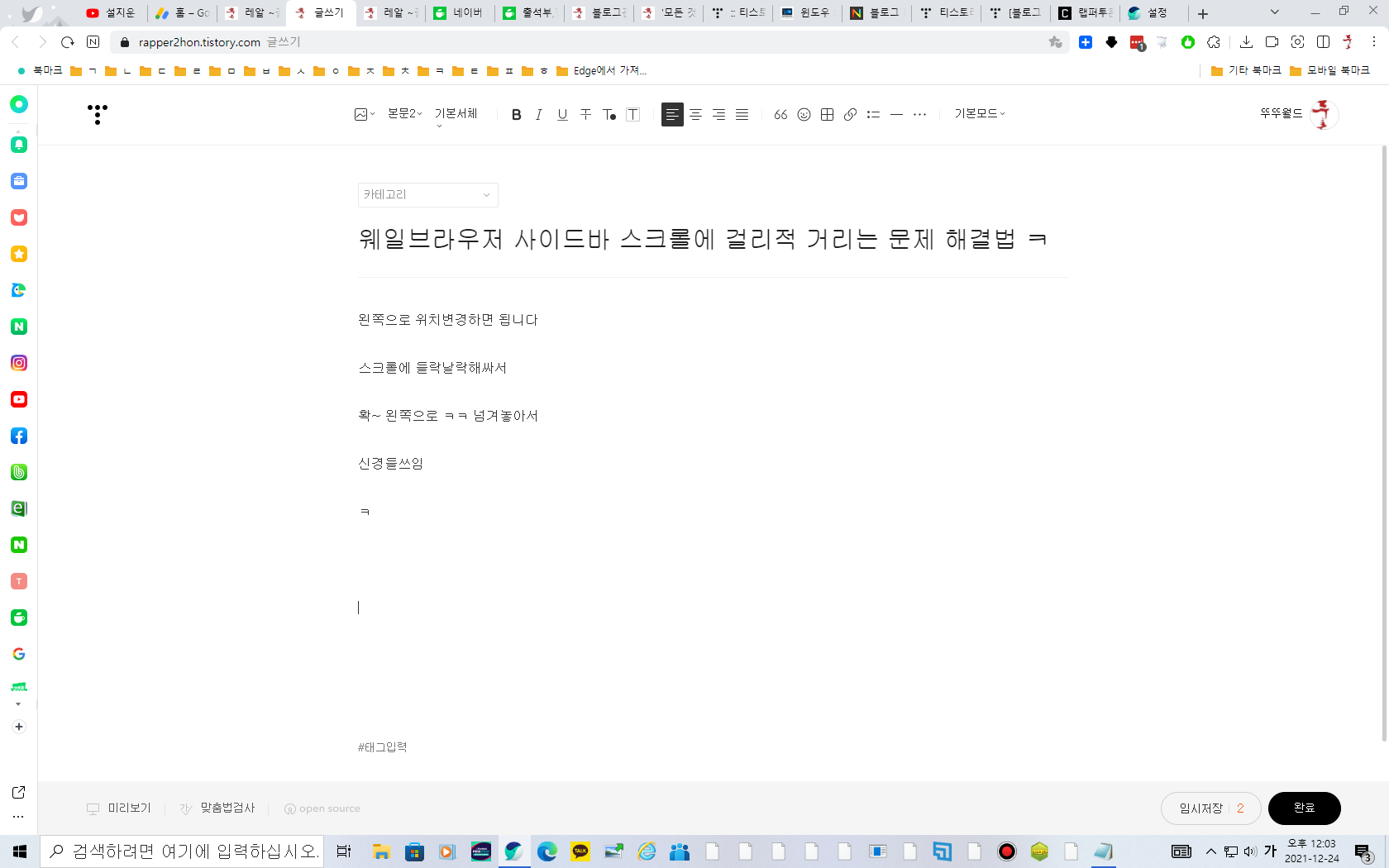Open Instagram in the sidebar
Image resolution: width=1389 pixels, height=868 pixels.
[x=19, y=363]
